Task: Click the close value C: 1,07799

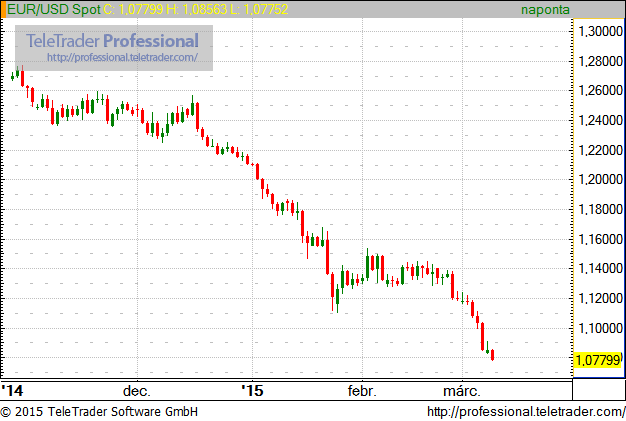Action: [133, 9]
